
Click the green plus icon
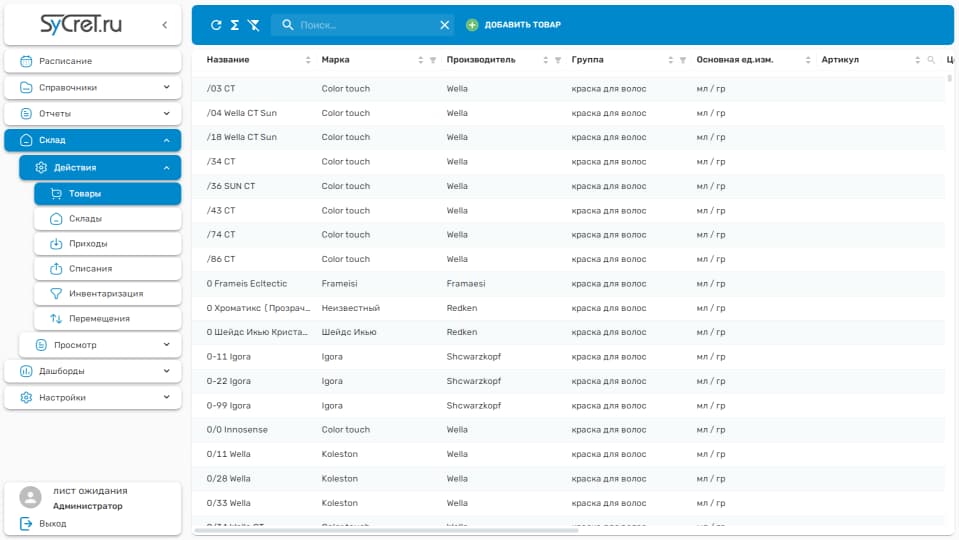(x=472, y=25)
